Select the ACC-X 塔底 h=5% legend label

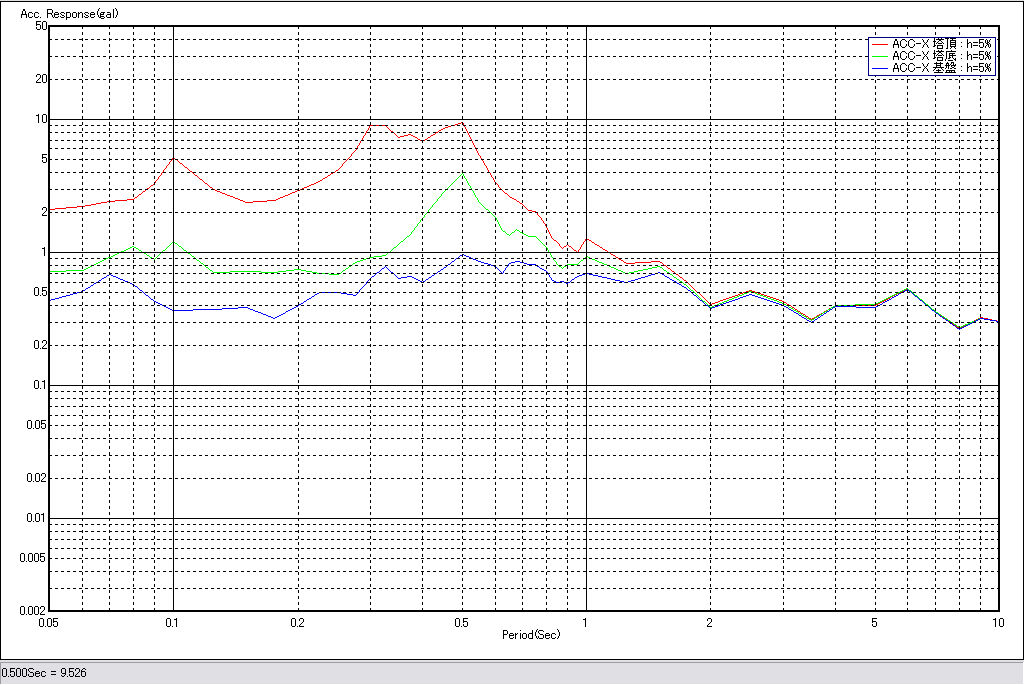[x=941, y=57]
